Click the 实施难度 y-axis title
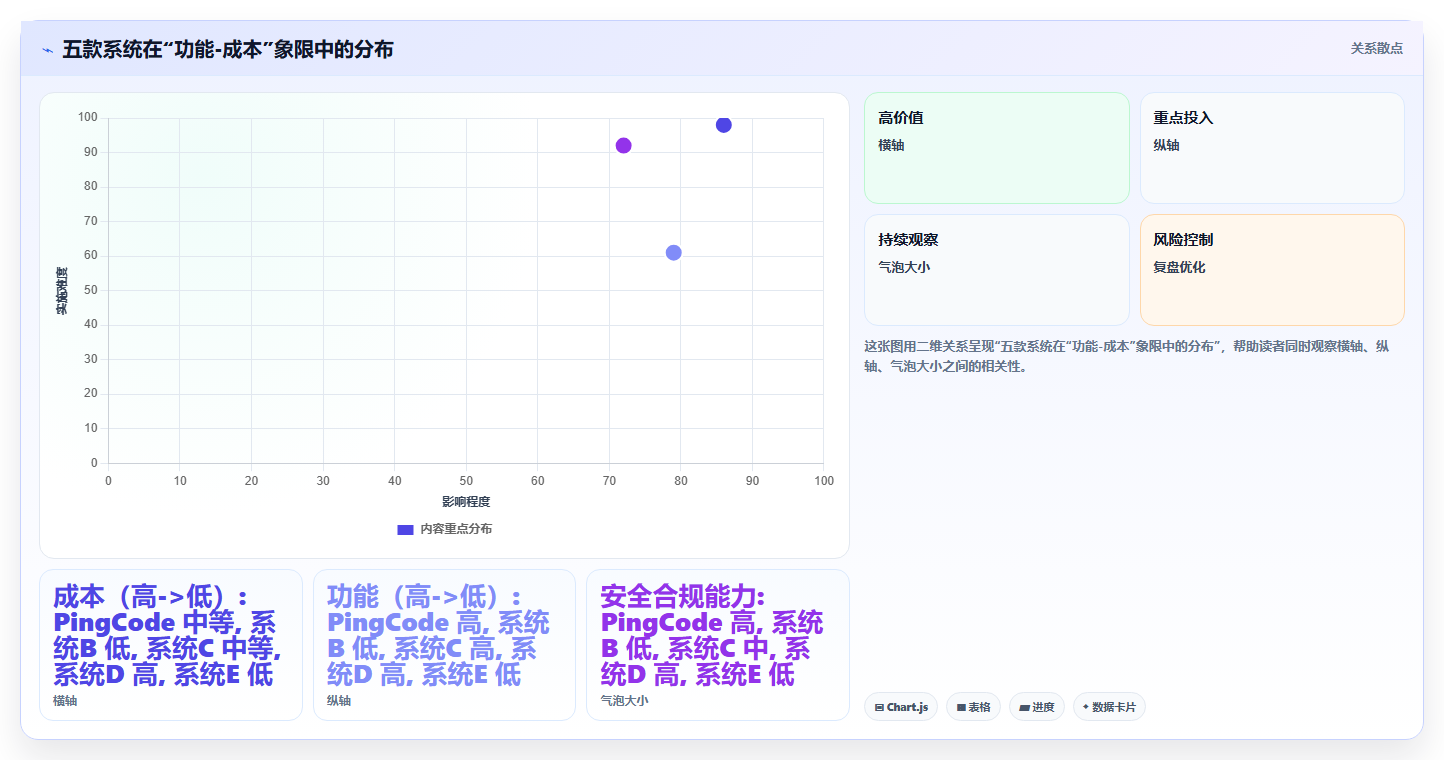 (62, 291)
